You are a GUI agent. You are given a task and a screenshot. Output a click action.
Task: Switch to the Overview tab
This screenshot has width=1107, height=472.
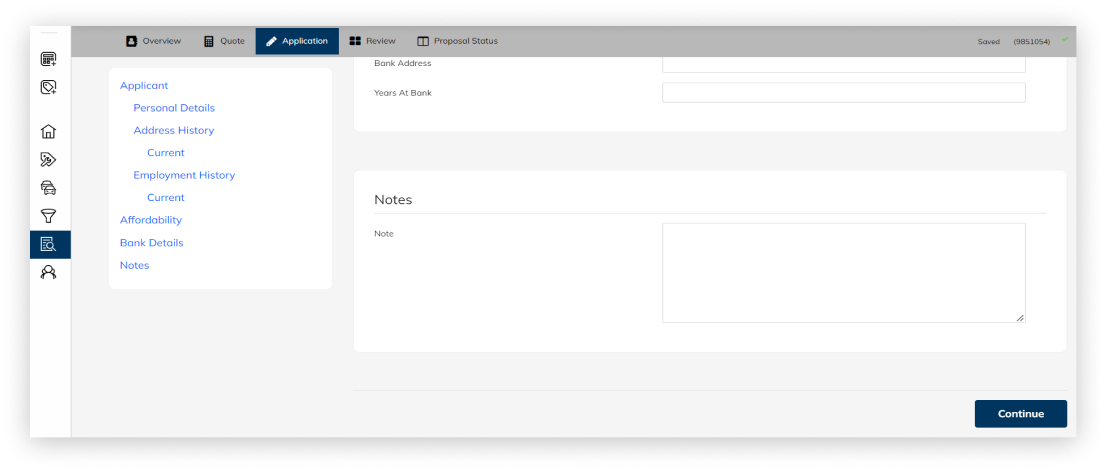[x=153, y=41]
